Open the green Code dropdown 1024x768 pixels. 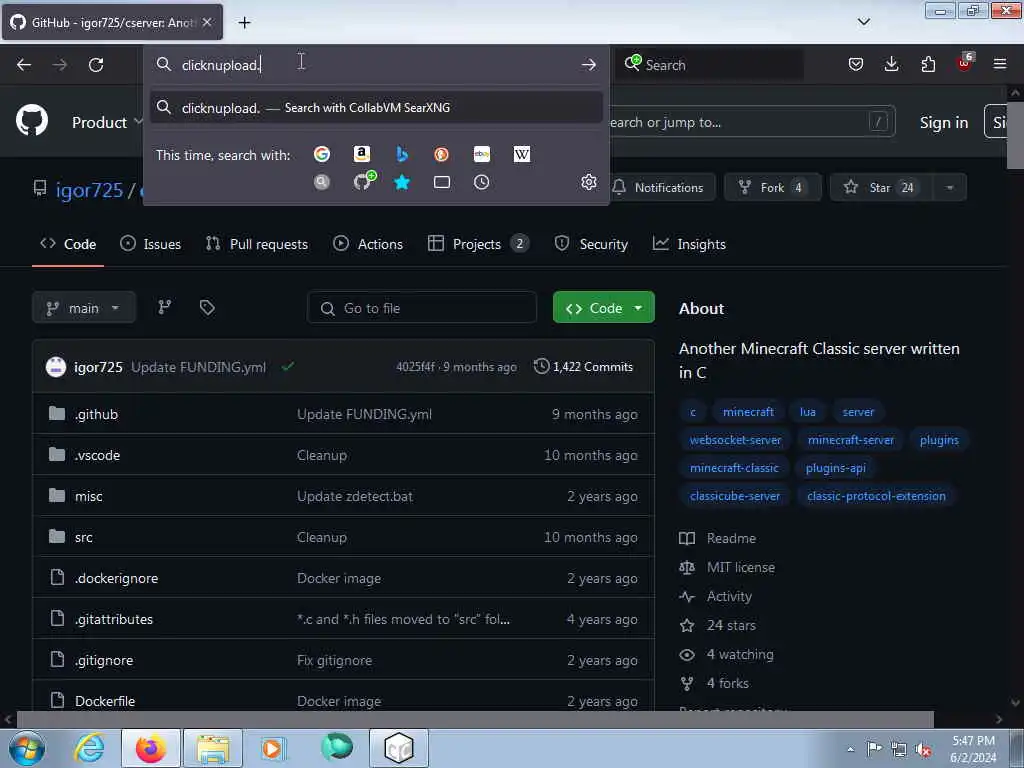[x=603, y=308]
